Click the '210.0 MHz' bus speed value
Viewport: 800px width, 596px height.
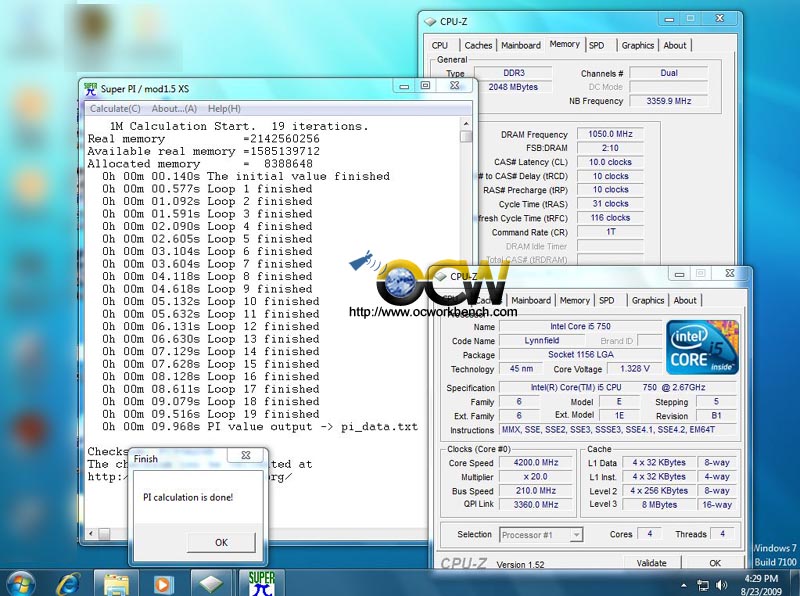tap(536, 491)
